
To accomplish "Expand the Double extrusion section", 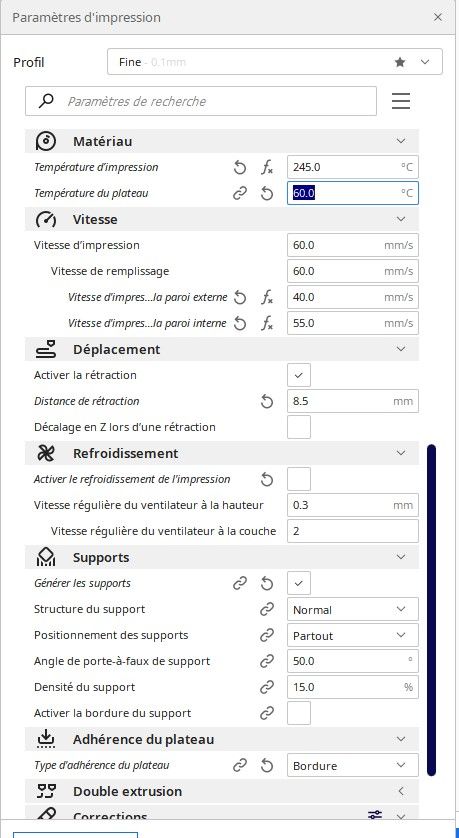I will point(222,791).
